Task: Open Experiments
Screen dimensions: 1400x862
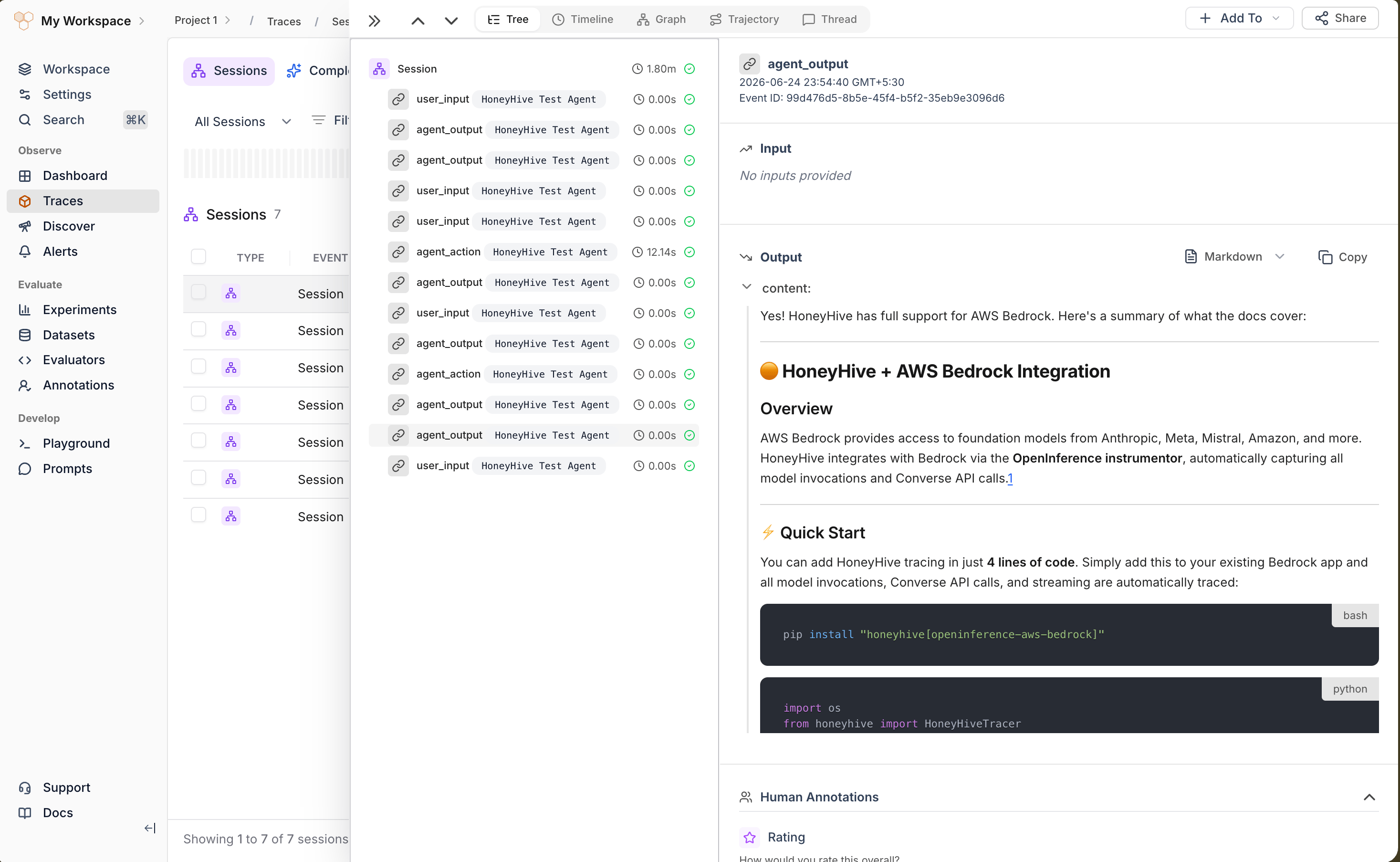Action: [79, 310]
